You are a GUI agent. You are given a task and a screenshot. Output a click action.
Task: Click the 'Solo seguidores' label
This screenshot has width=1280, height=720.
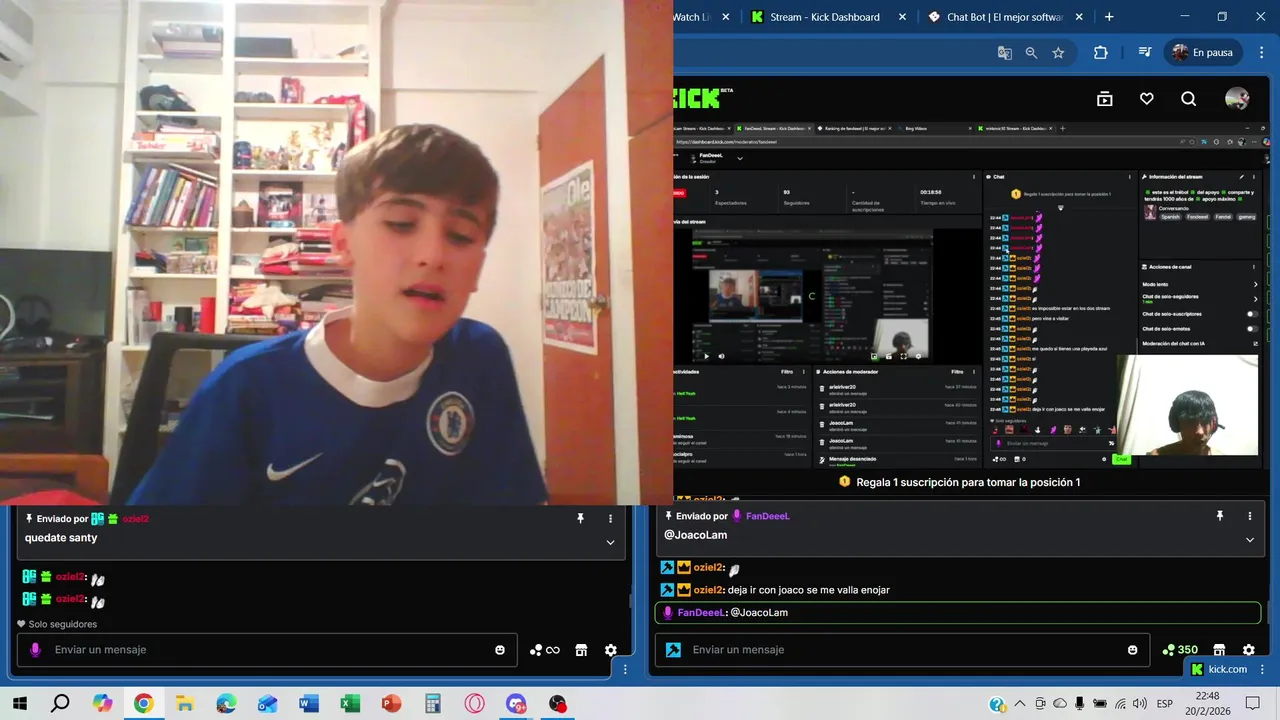(x=57, y=624)
